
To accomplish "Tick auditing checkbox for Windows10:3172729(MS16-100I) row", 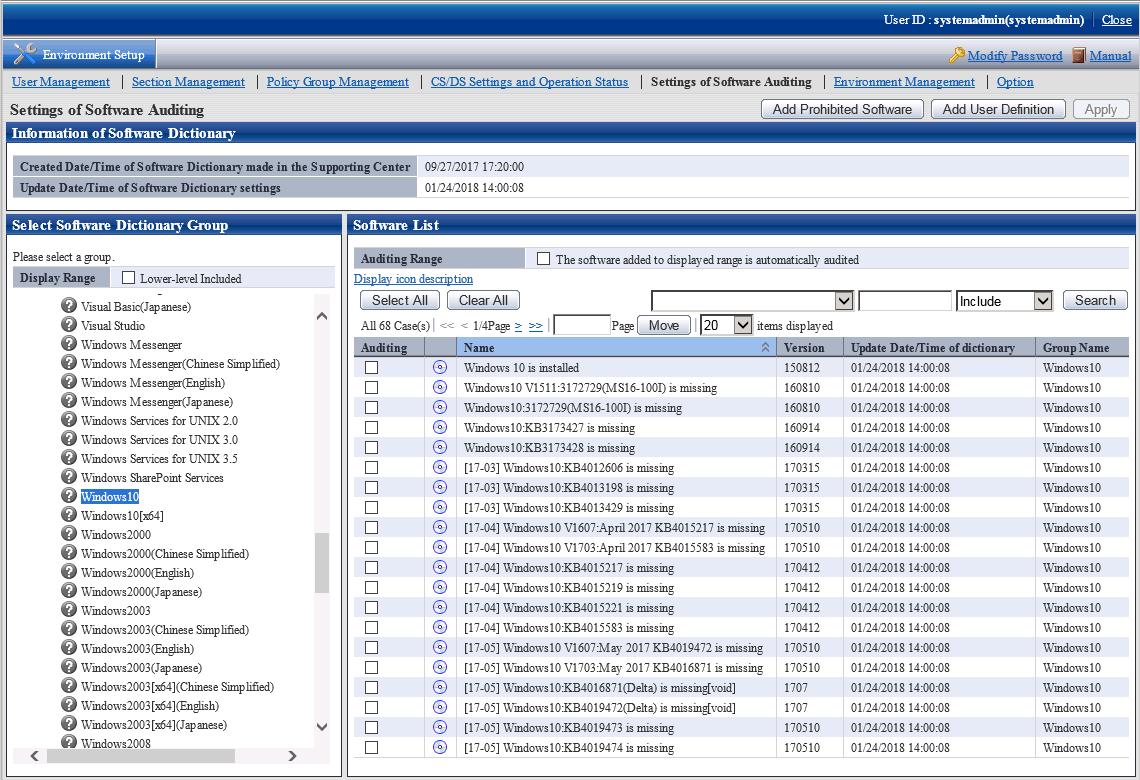I will [372, 408].
